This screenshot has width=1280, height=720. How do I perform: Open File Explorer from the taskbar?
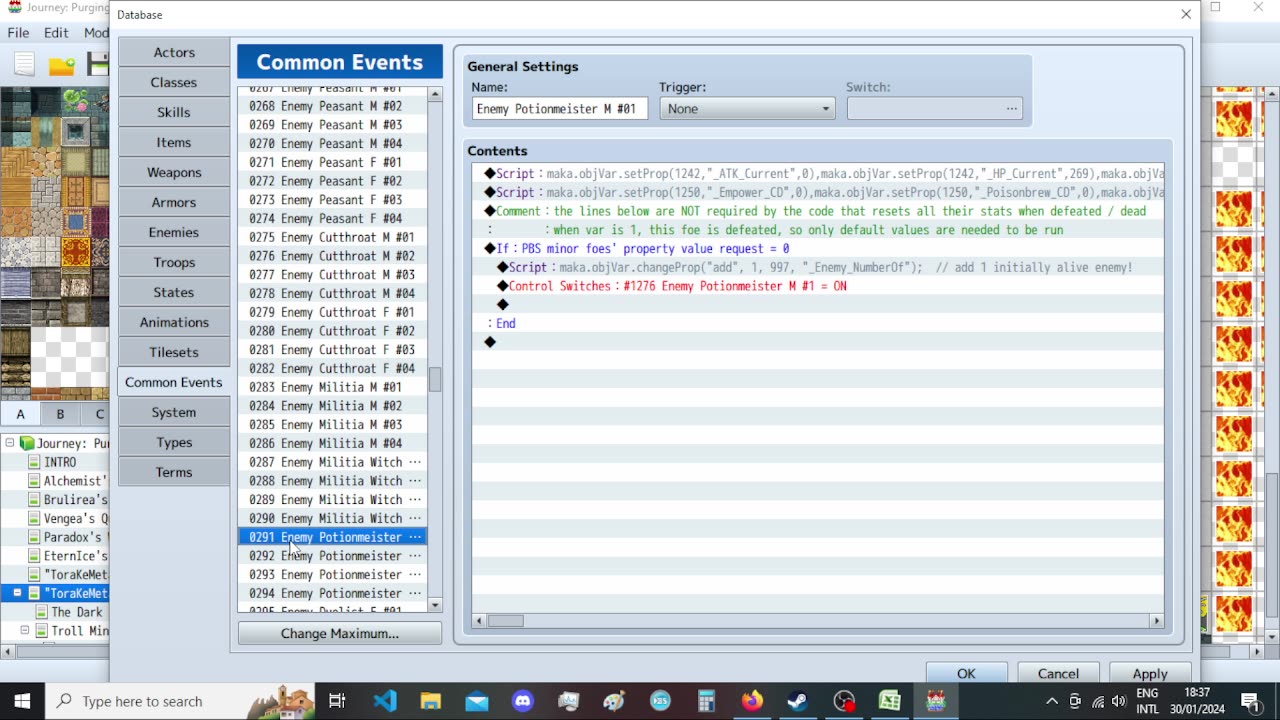(x=431, y=701)
